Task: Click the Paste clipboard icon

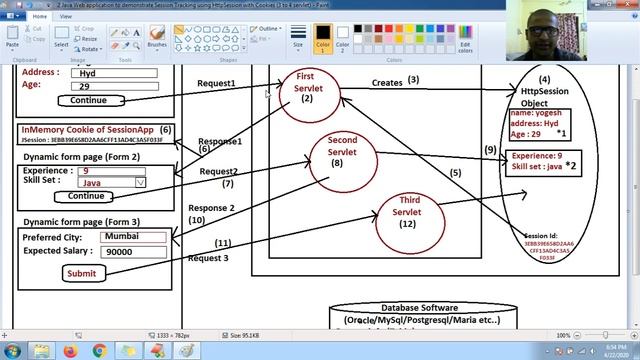Action: pyautogui.click(x=12, y=33)
